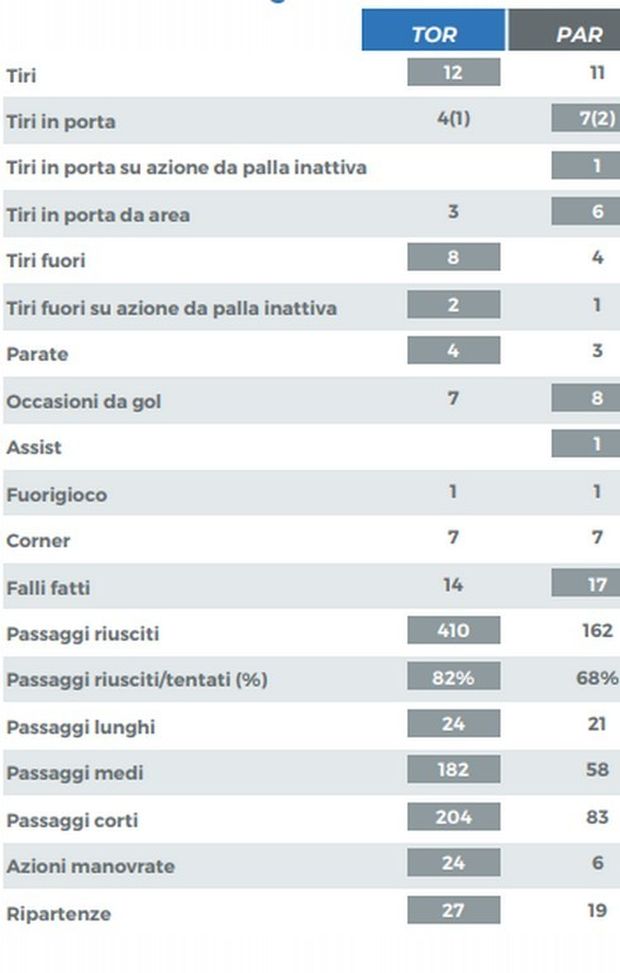Click TOR value 27 for Ripartenze
620x973 pixels.
(x=454, y=910)
